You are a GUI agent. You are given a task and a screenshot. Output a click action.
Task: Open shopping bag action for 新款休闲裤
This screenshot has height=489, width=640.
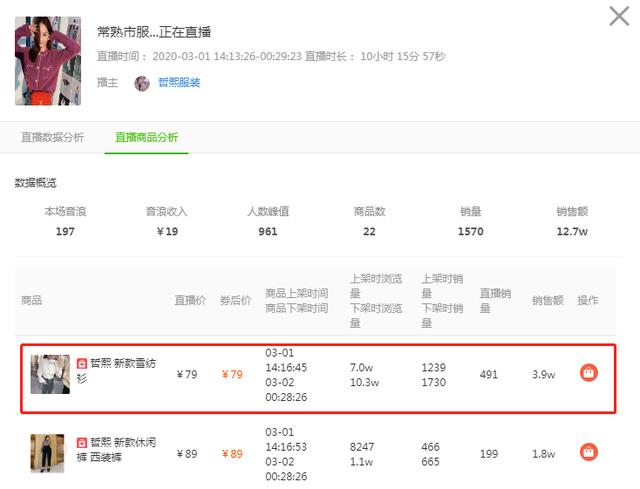click(x=589, y=452)
